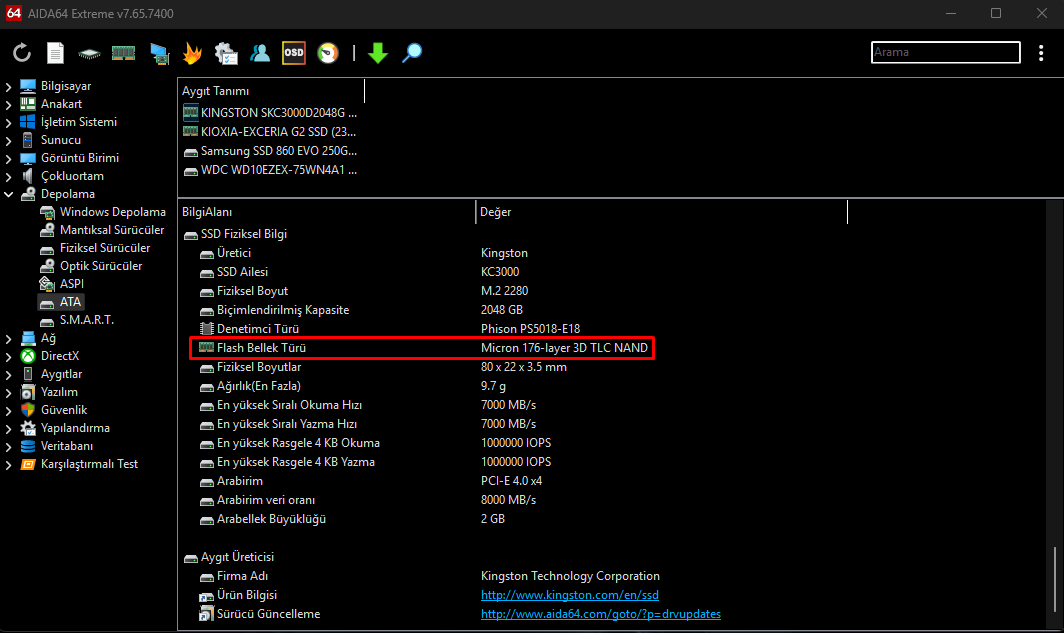Click the Ağ network icon

click(28, 338)
